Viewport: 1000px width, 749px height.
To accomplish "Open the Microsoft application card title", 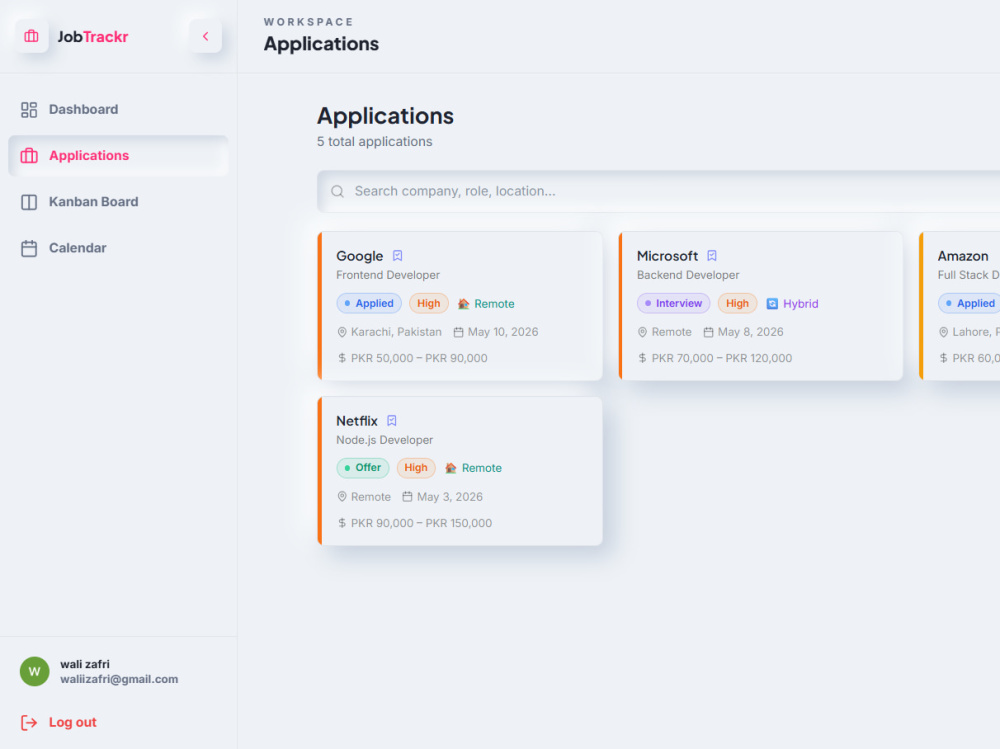I will [667, 256].
